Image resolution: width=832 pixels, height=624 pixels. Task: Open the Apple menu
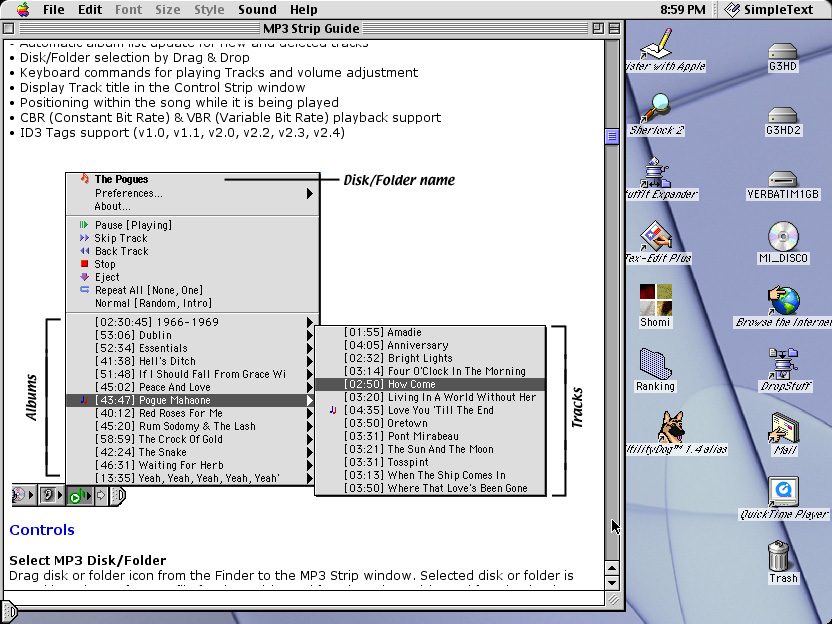tap(22, 10)
